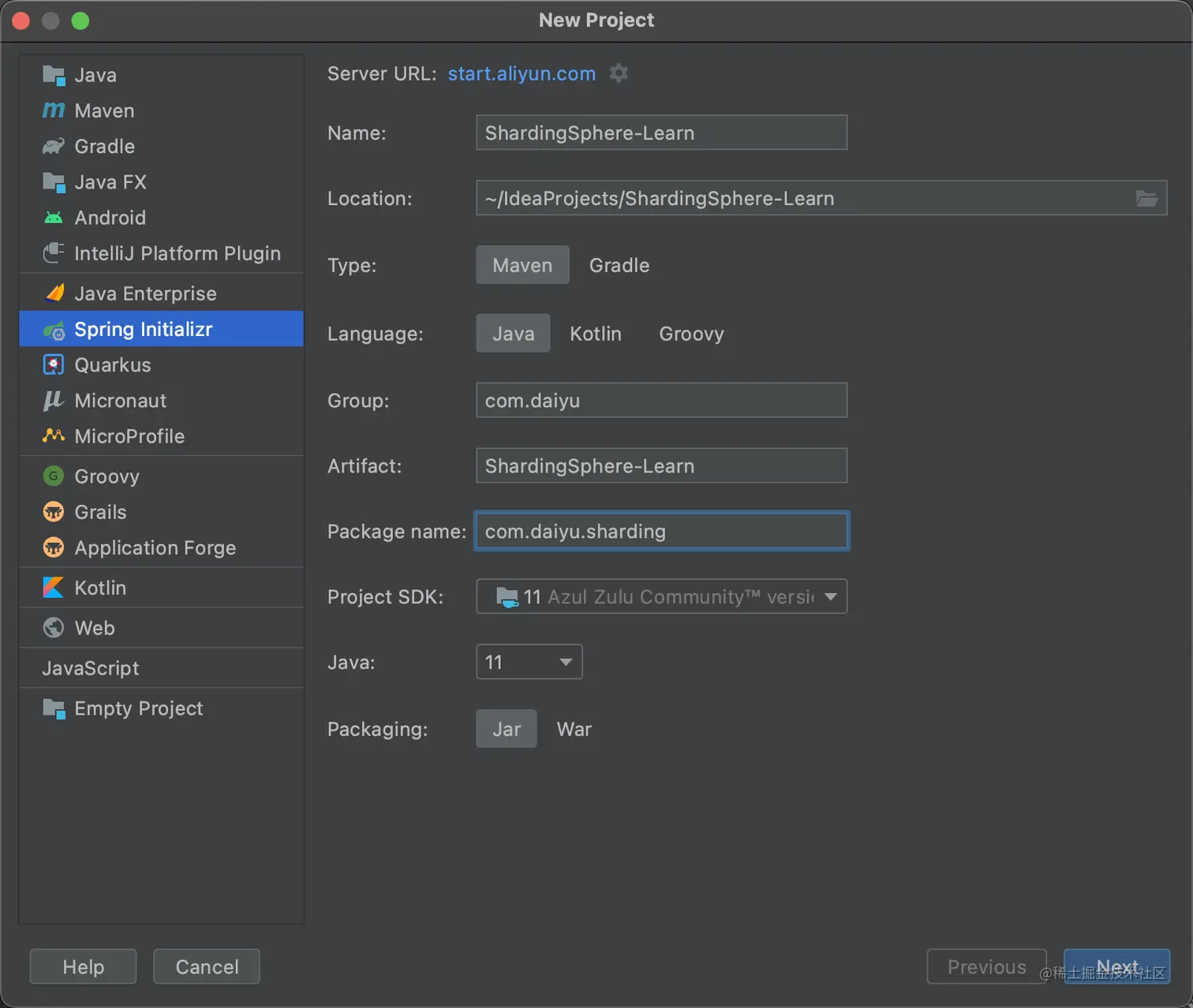
Task: Open the start.aliyun.com server link
Action: 522,73
